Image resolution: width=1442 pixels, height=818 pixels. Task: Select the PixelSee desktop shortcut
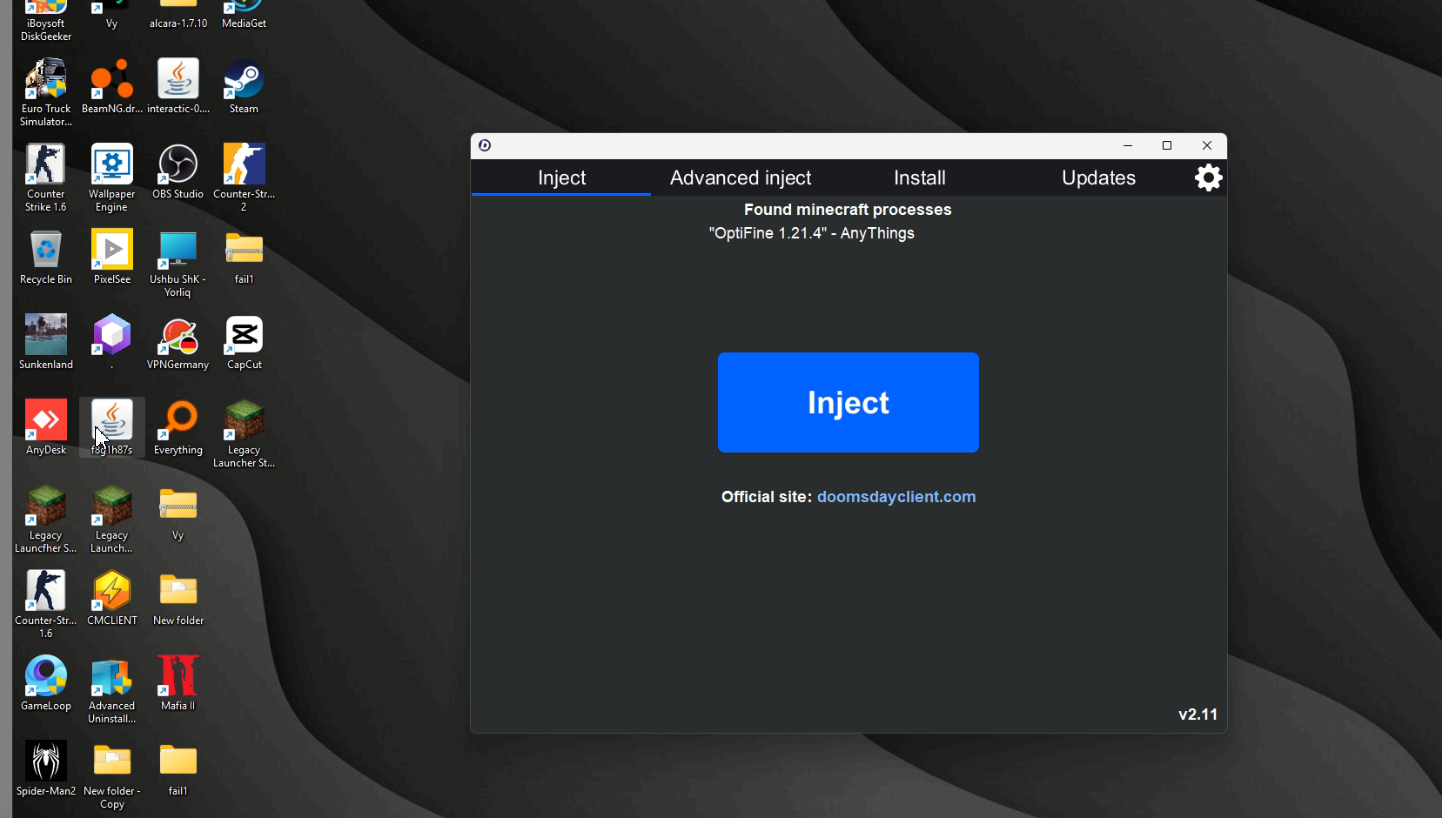point(112,257)
